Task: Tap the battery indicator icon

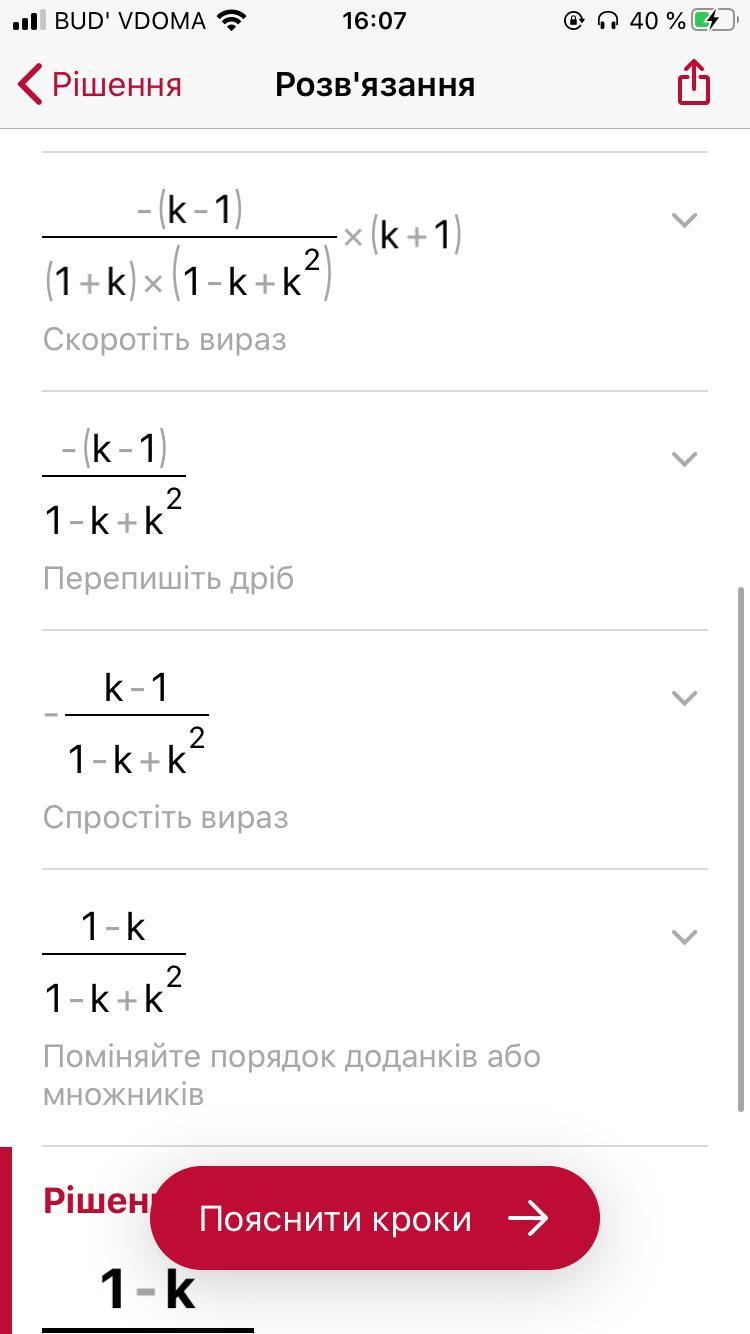Action: [714, 20]
